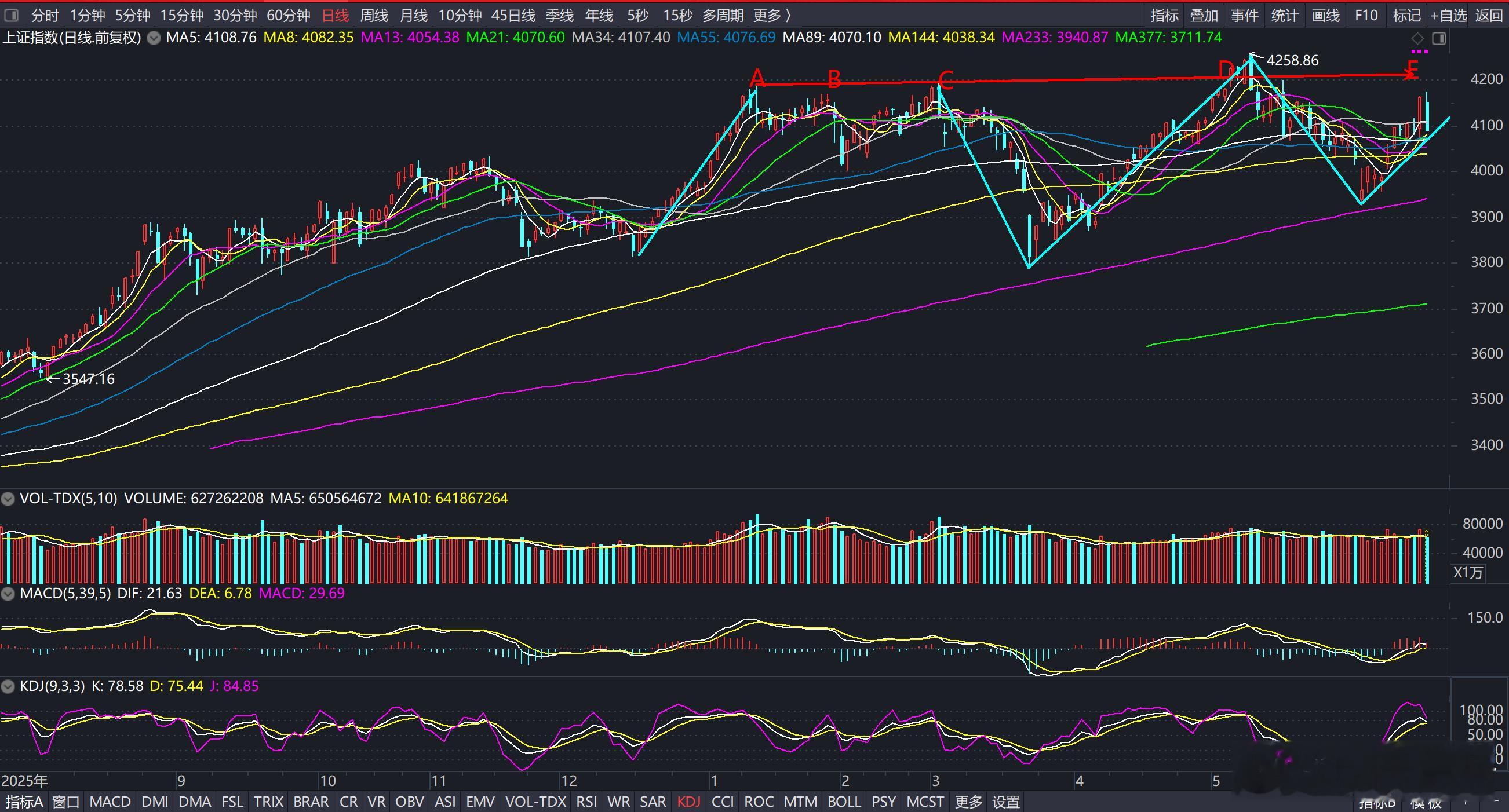
Task: Select the 1分钟 period
Action: (x=88, y=15)
